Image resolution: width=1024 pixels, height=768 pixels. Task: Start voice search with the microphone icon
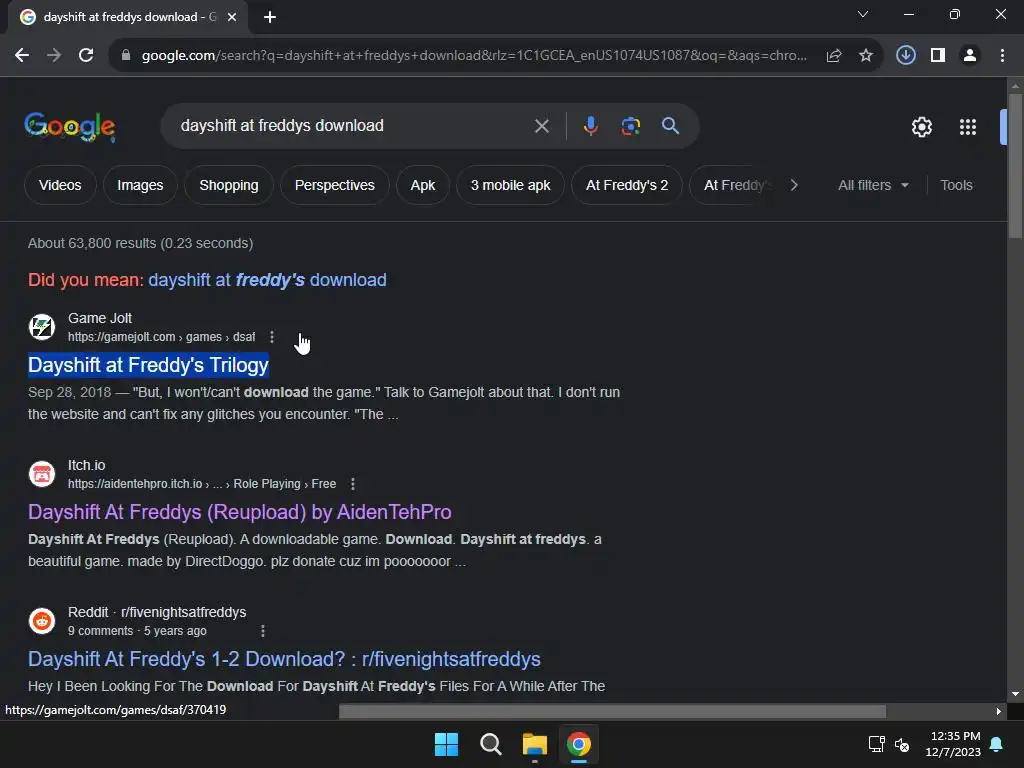(x=590, y=126)
